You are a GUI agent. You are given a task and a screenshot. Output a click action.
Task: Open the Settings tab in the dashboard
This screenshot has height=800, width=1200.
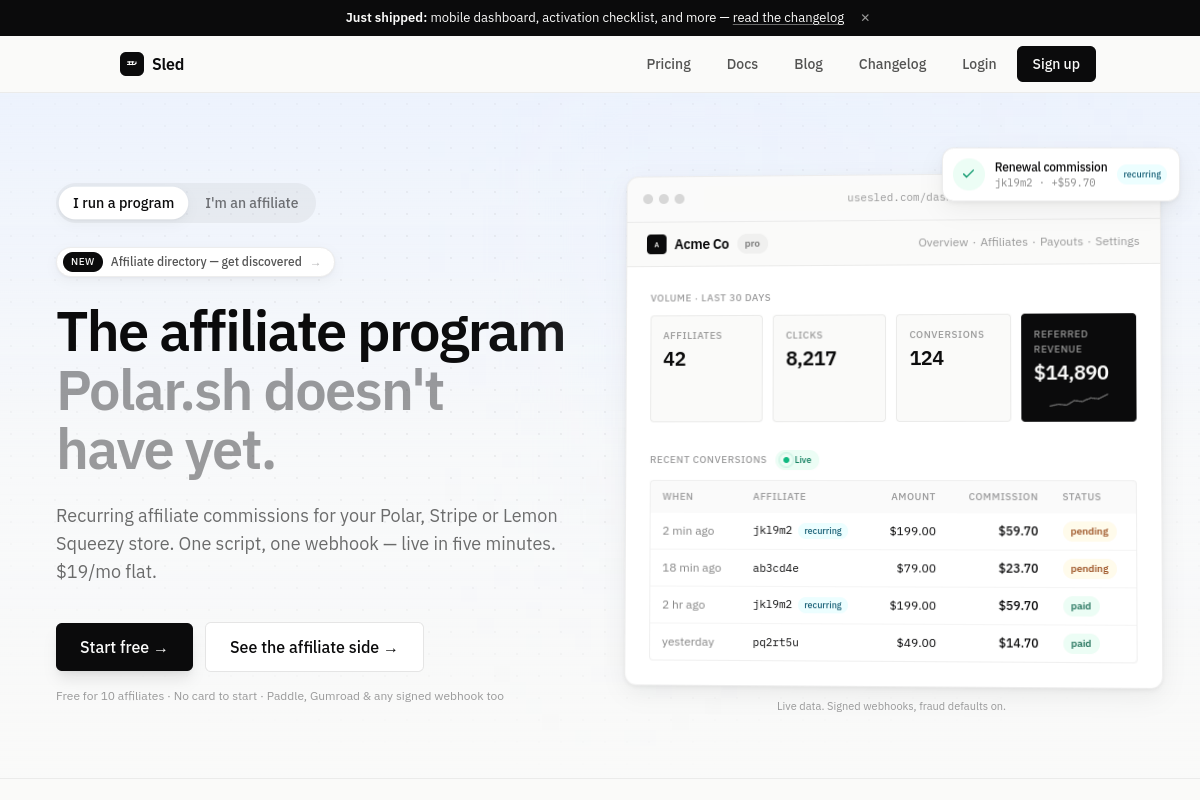pos(1117,242)
